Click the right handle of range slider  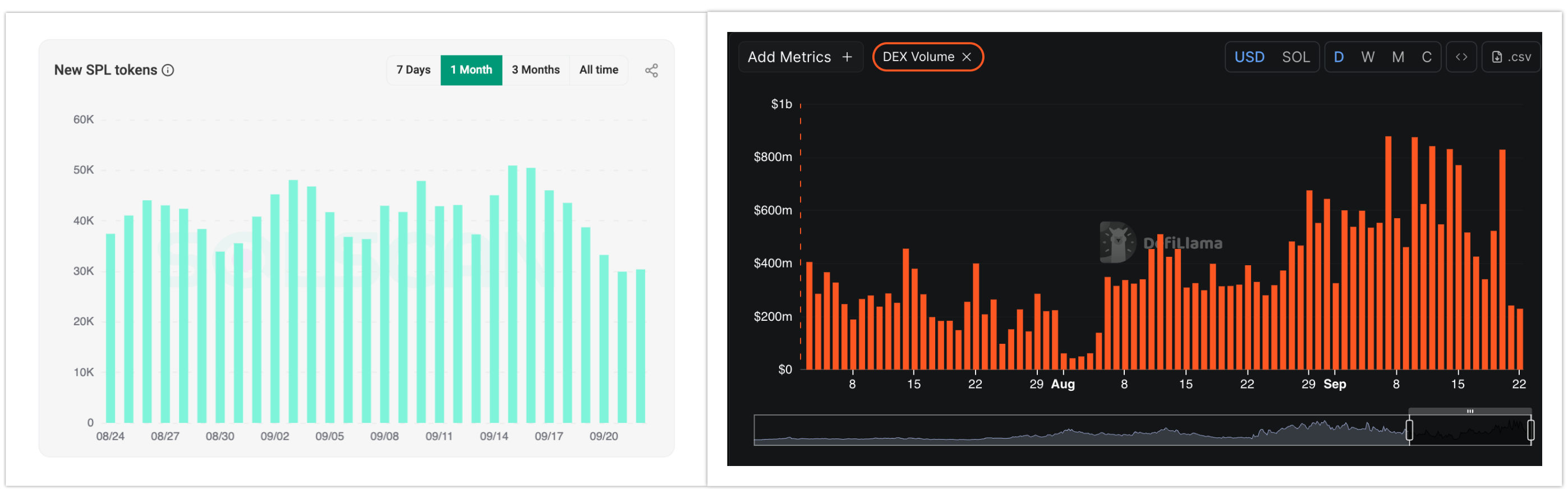coord(1530,430)
